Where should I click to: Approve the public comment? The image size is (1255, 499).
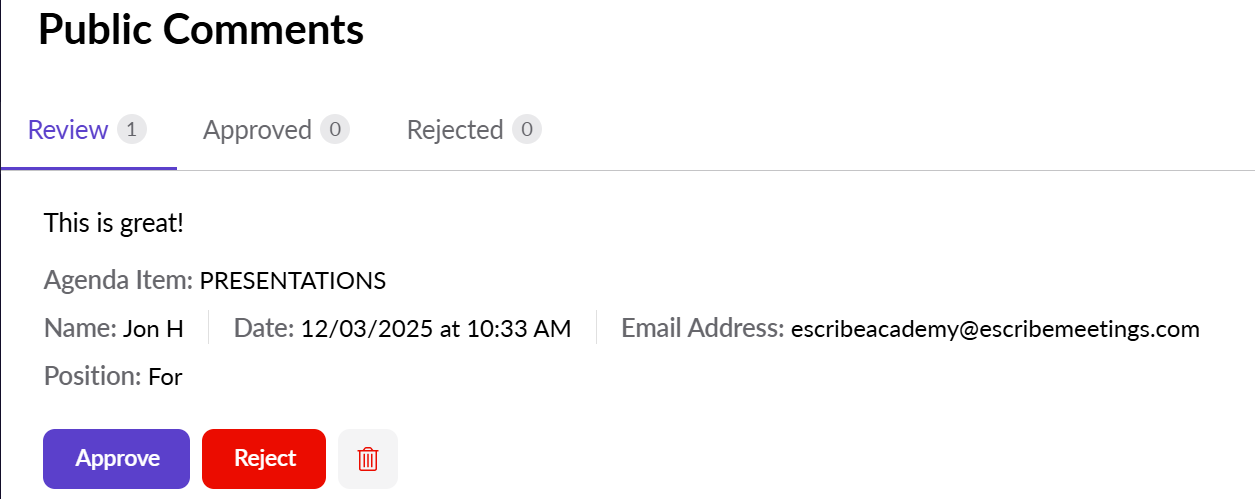pyautogui.click(x=116, y=459)
